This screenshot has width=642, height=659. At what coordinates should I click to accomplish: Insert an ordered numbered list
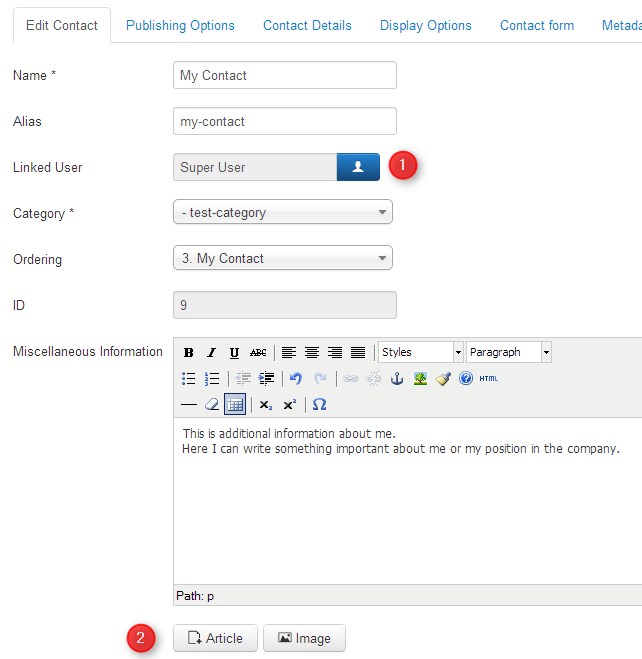tap(212, 379)
